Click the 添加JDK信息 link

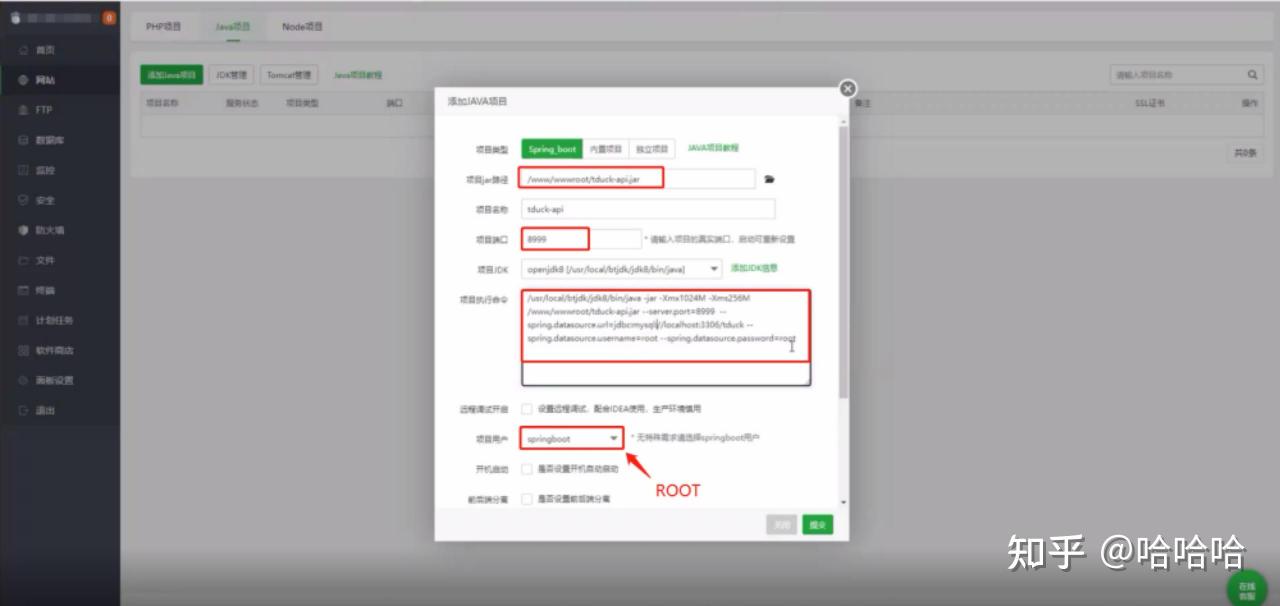[754, 268]
